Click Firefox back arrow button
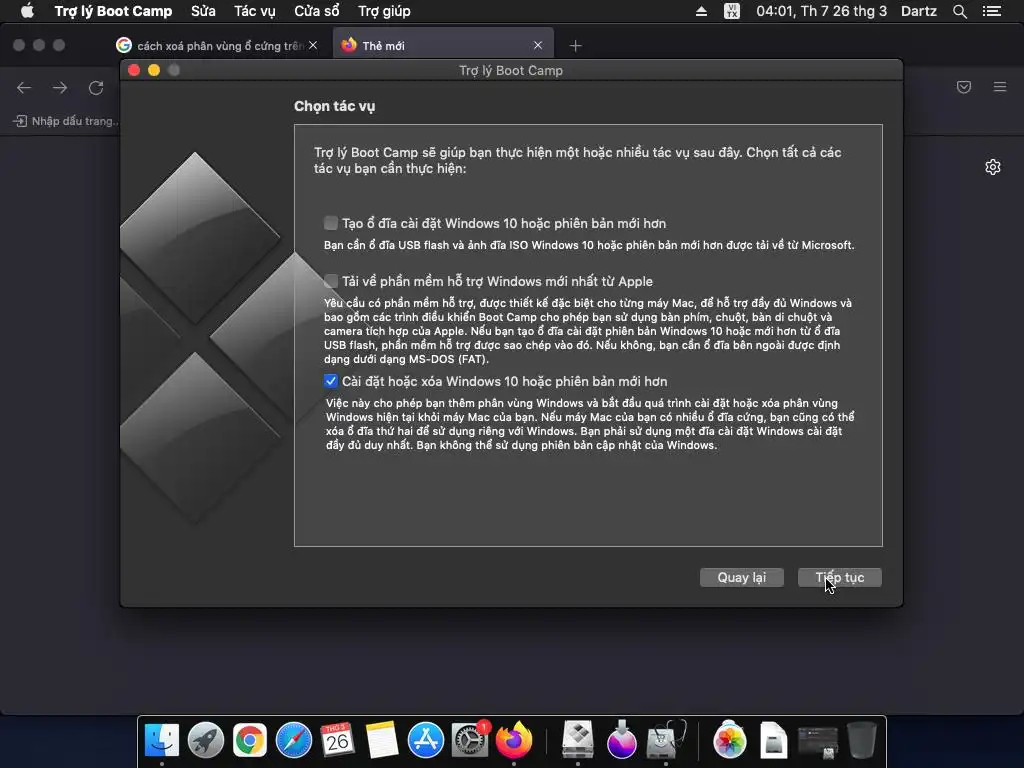1024x768 pixels. coord(24,88)
